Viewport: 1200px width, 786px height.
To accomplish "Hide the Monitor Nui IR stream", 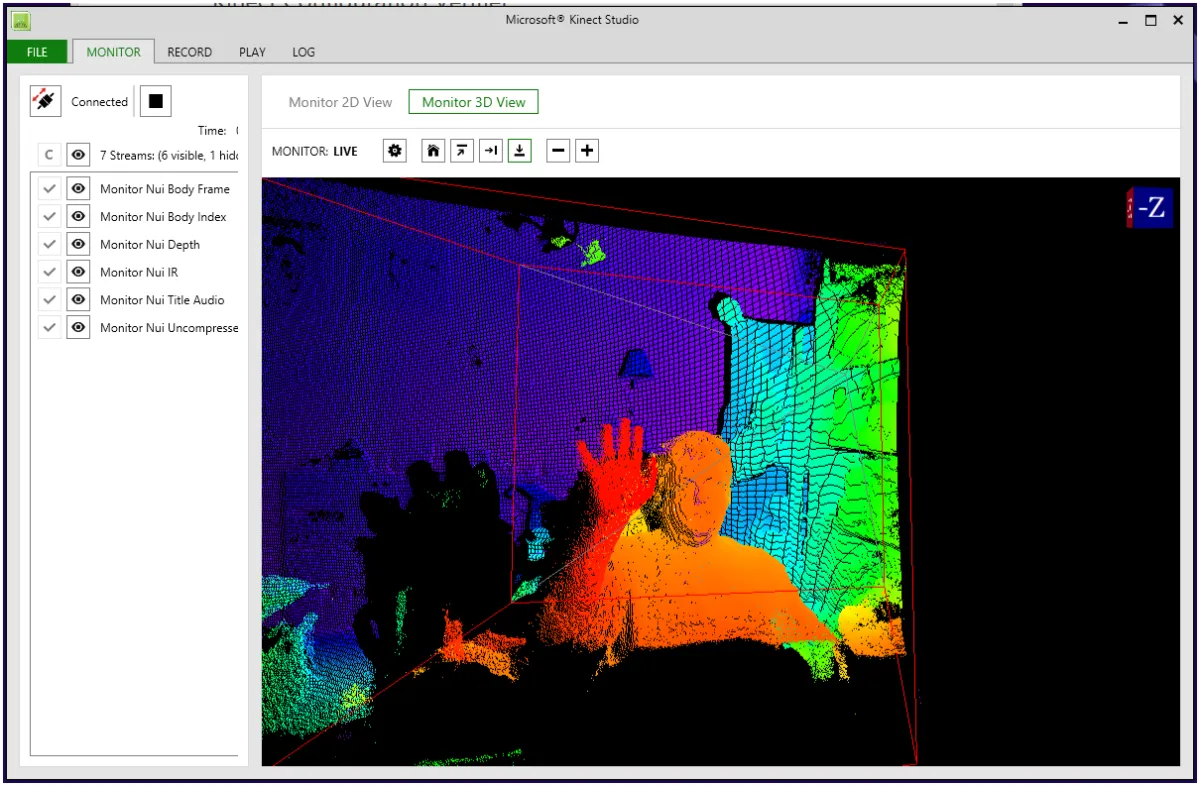I will pyautogui.click(x=78, y=272).
